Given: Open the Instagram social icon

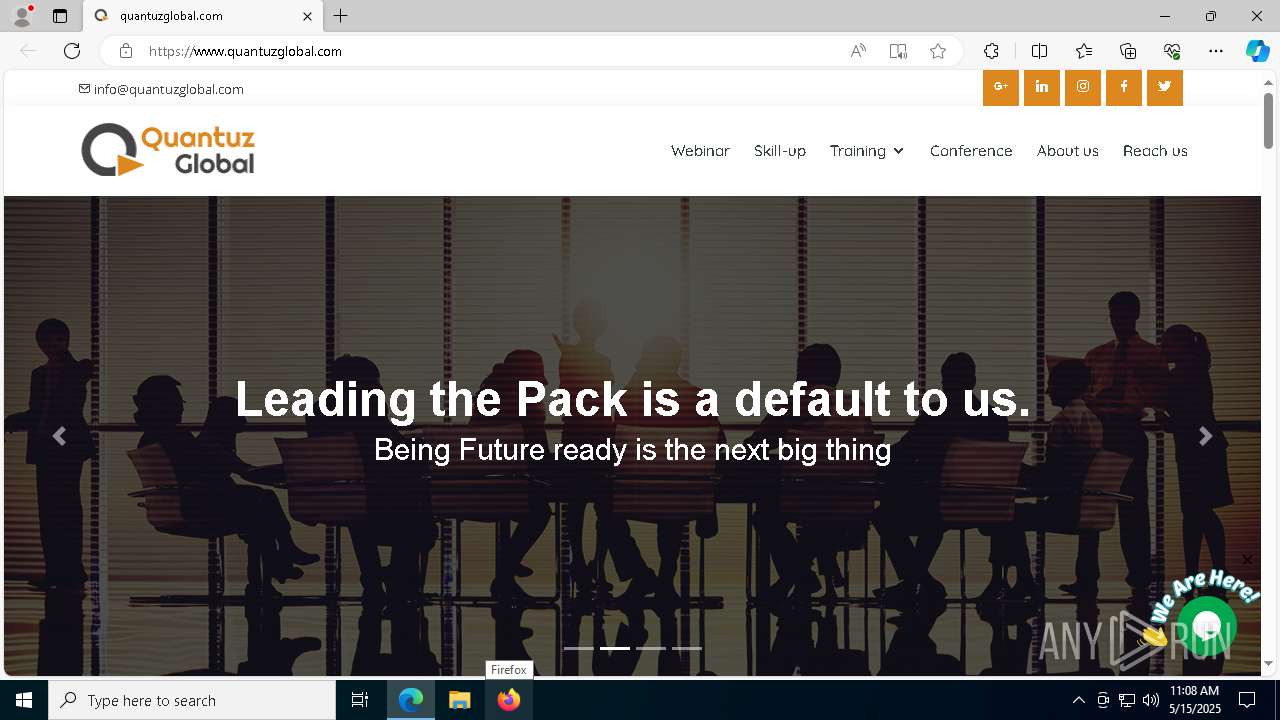Looking at the screenshot, I should pos(1083,87).
